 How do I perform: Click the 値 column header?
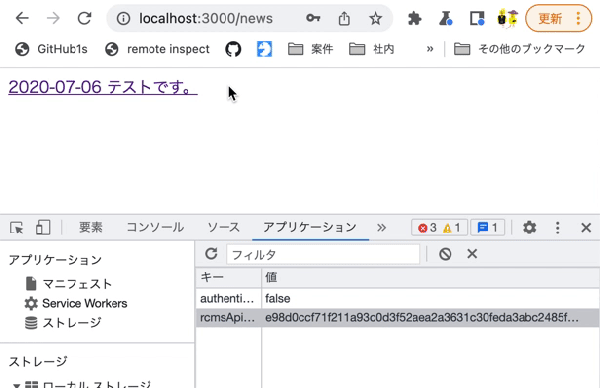(x=430, y=277)
